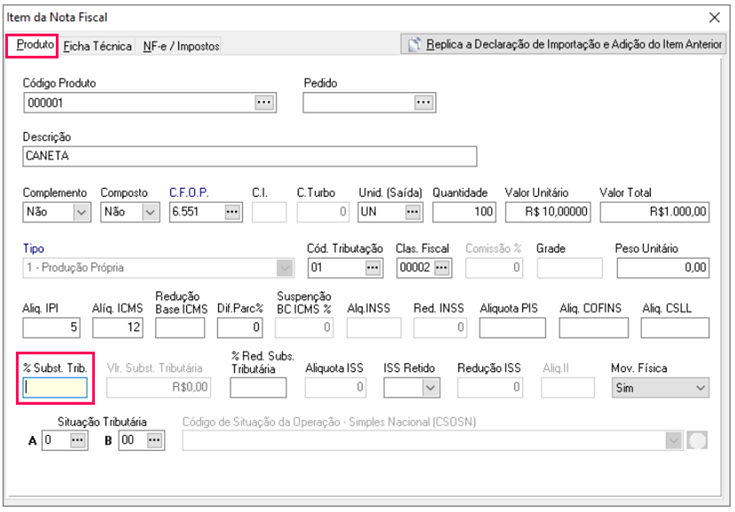This screenshot has height=512, width=735.
Task: Click the Cód. Tributação lookup button
Action: (x=373, y=267)
